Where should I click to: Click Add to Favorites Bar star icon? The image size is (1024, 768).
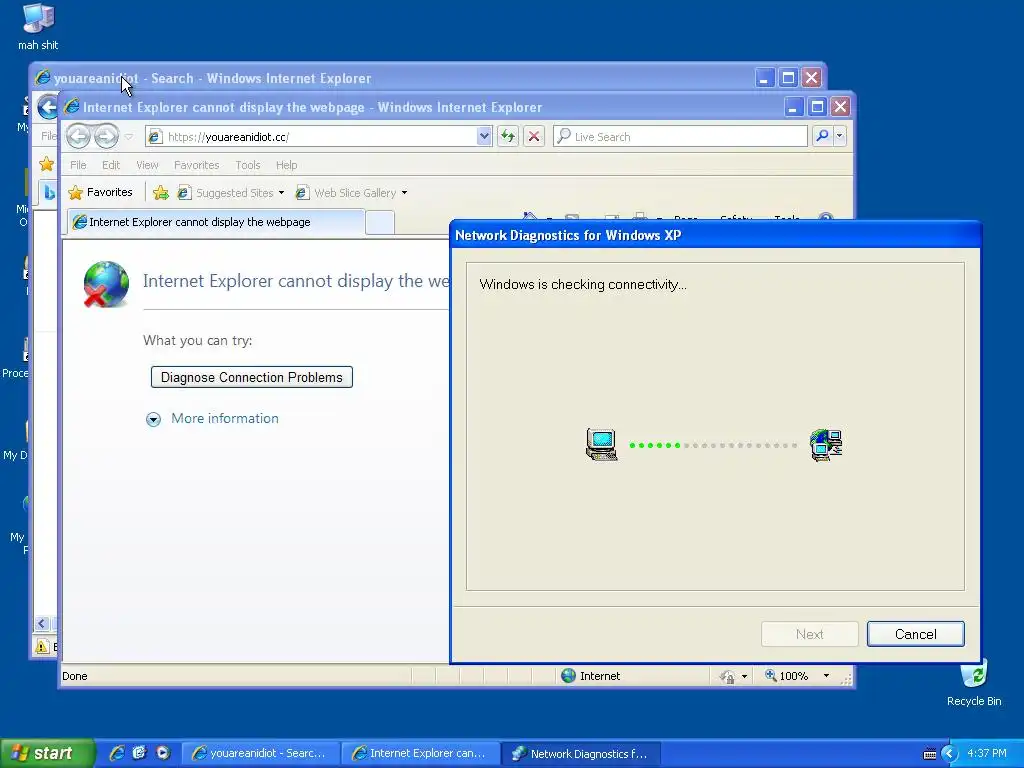tap(161, 193)
